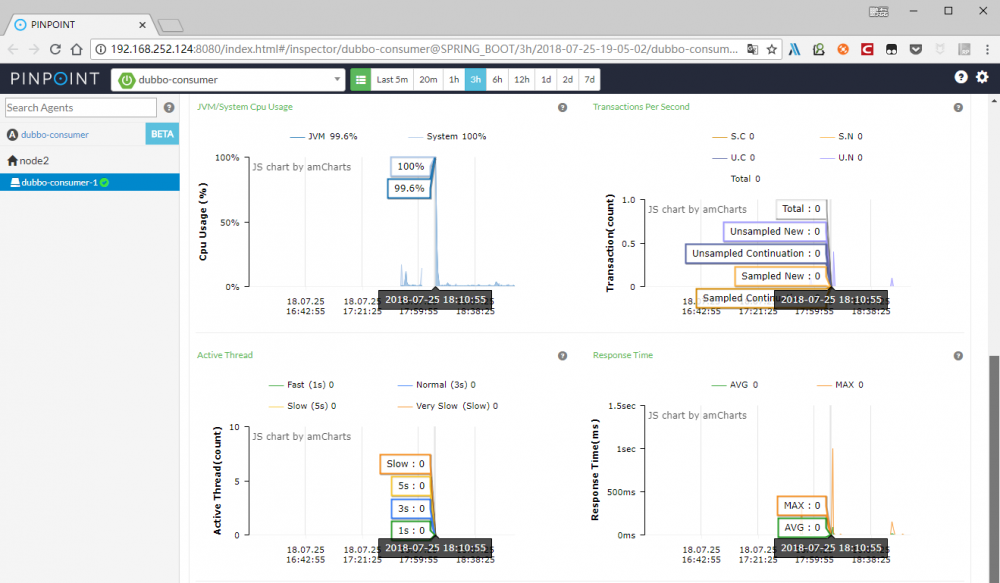The image size is (1000, 583).
Task: Click the Pocket extension icon
Action: [916, 49]
